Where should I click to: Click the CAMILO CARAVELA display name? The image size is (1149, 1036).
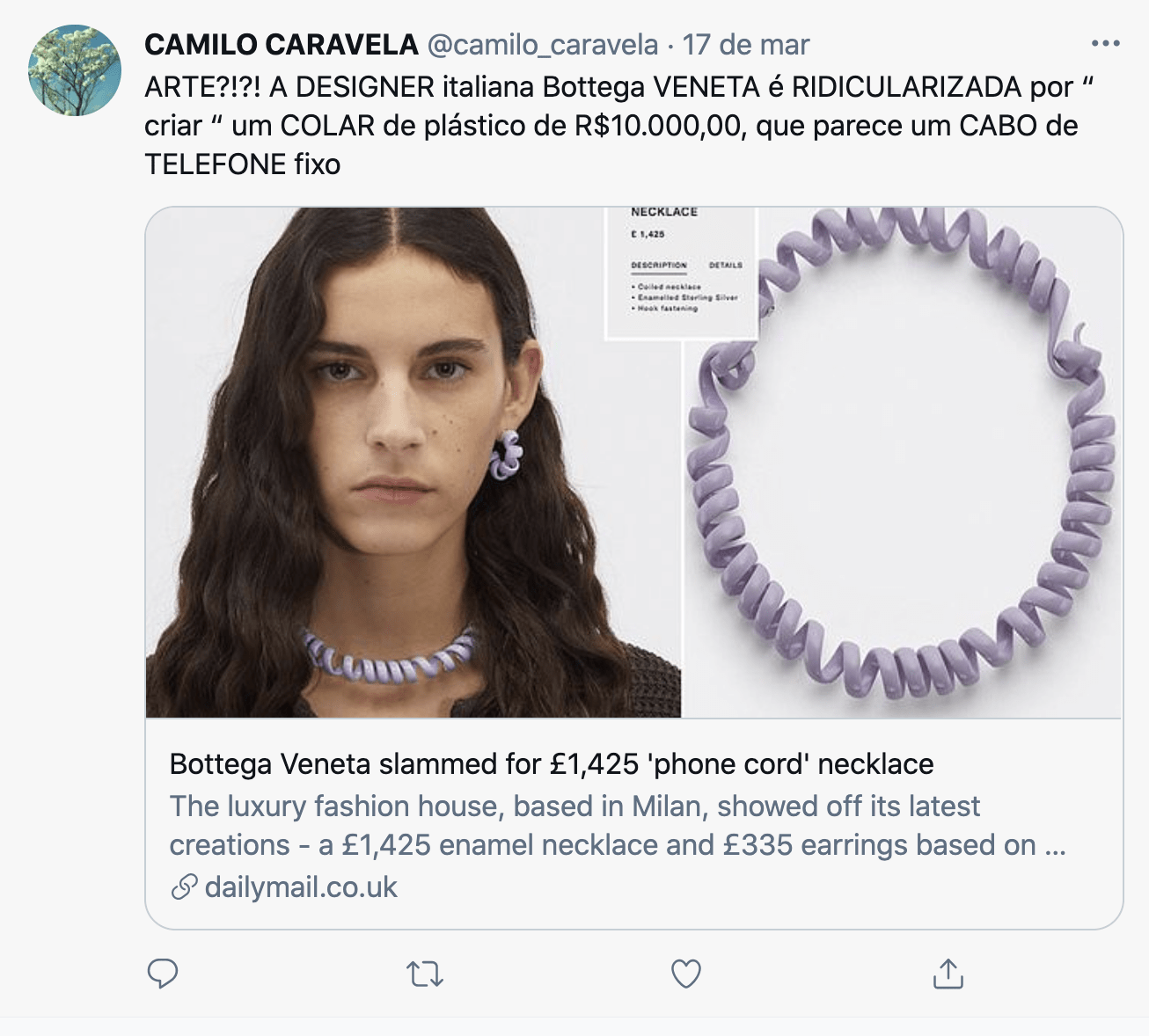click(x=282, y=44)
